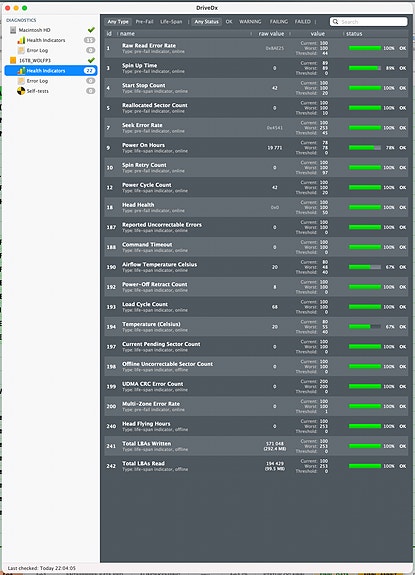The width and height of the screenshot is (415, 575).
Task: Select the Any Type filter
Action: (x=118, y=22)
